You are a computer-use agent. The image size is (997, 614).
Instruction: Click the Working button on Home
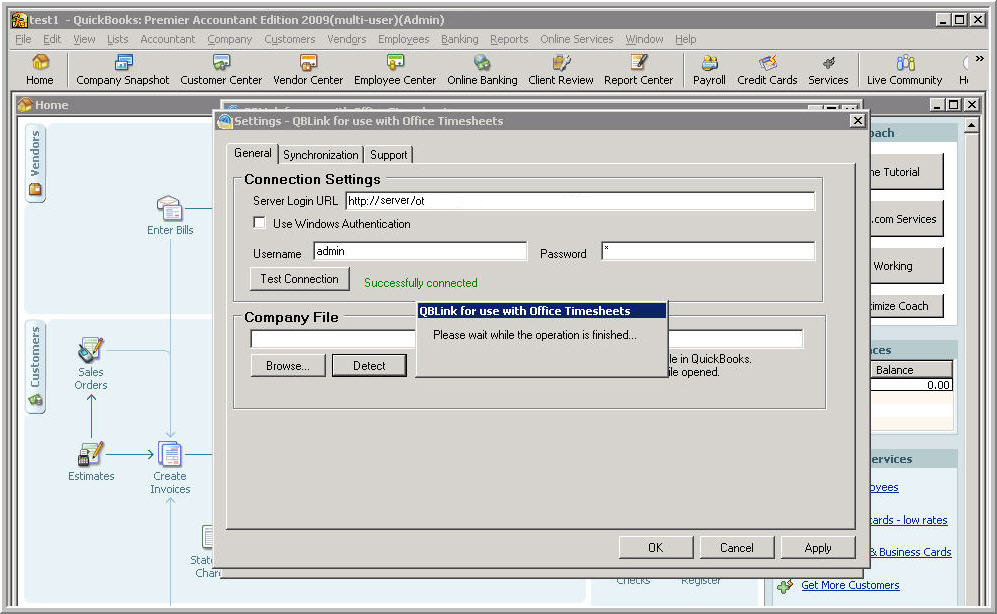[906, 266]
